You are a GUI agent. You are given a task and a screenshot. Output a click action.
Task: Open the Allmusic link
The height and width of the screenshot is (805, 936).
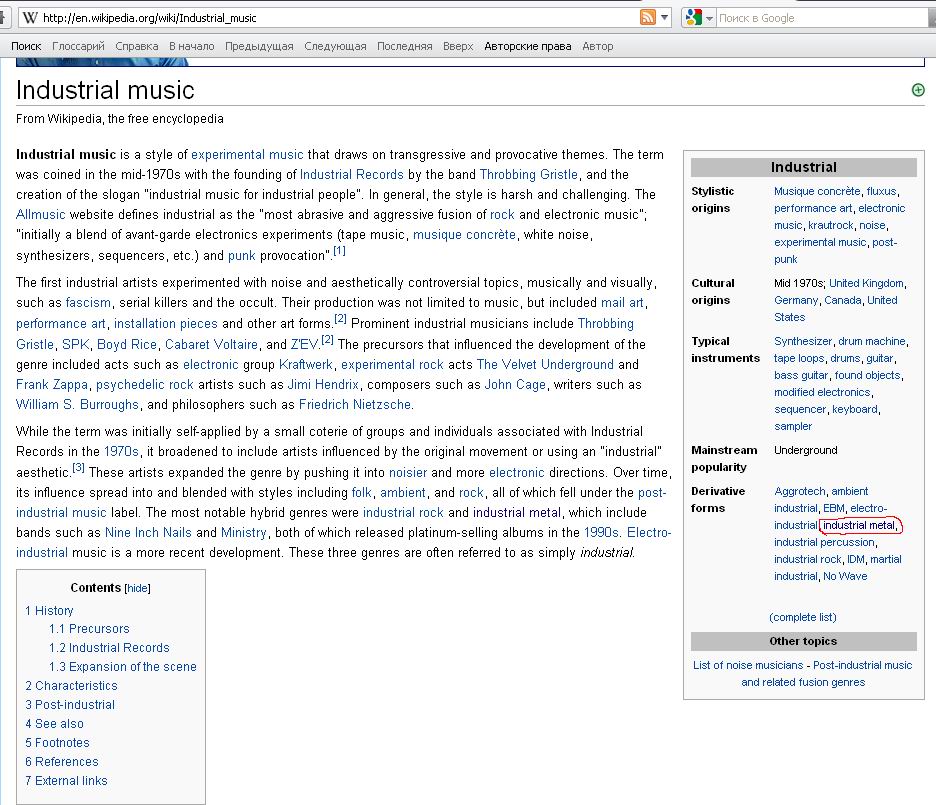(x=41, y=214)
